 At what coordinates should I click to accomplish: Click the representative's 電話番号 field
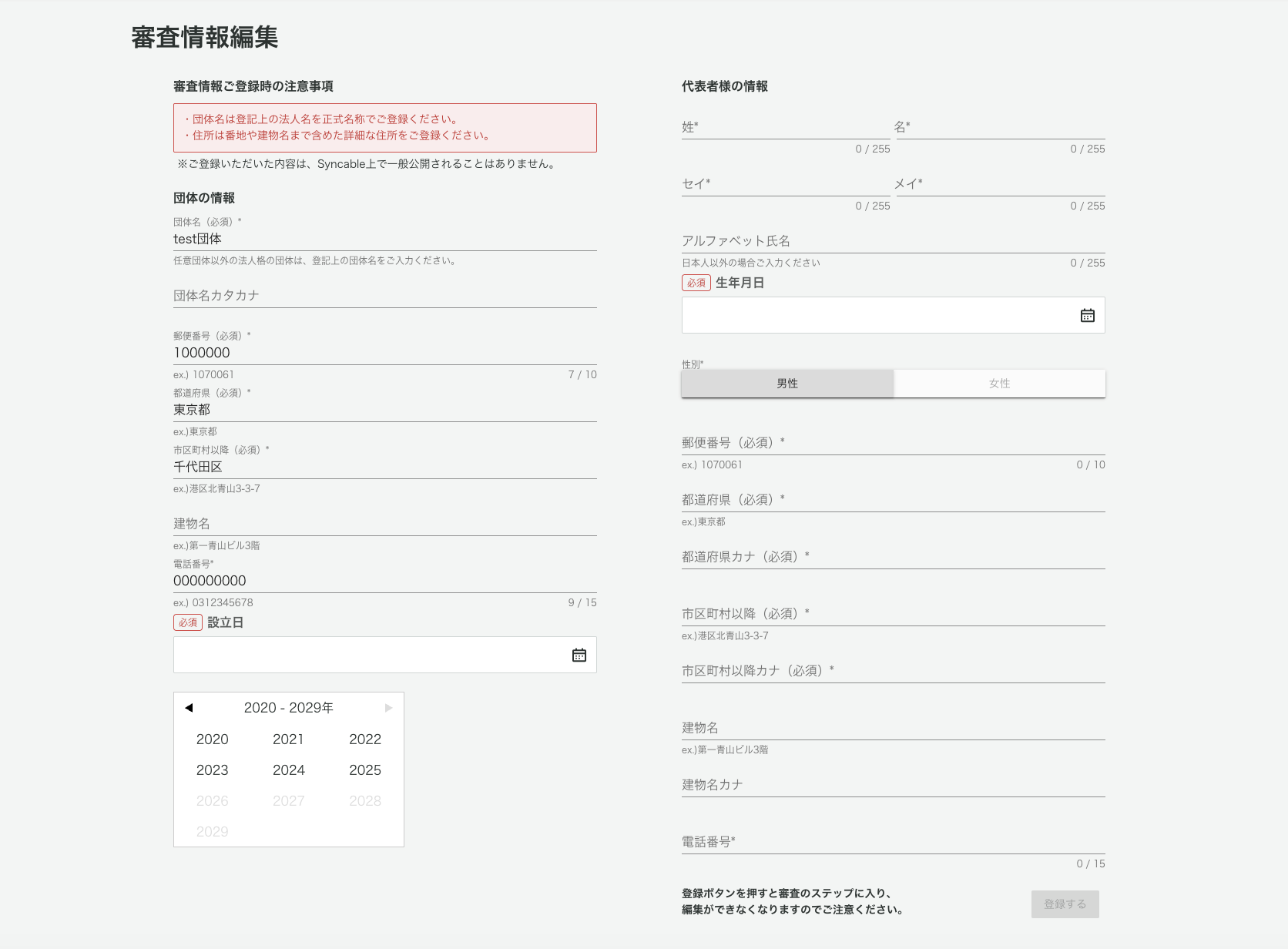(x=893, y=842)
